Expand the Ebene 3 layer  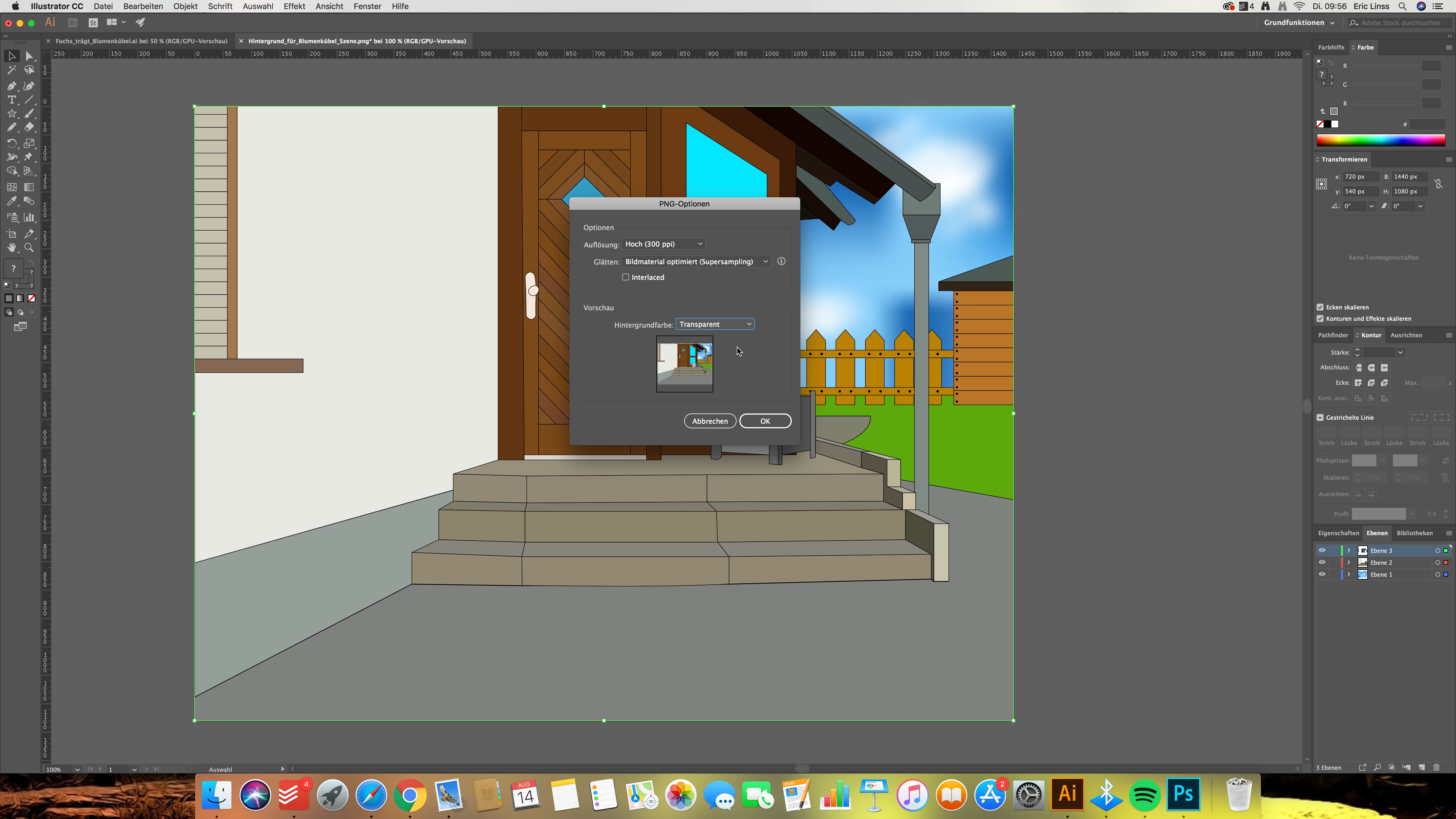(1349, 551)
